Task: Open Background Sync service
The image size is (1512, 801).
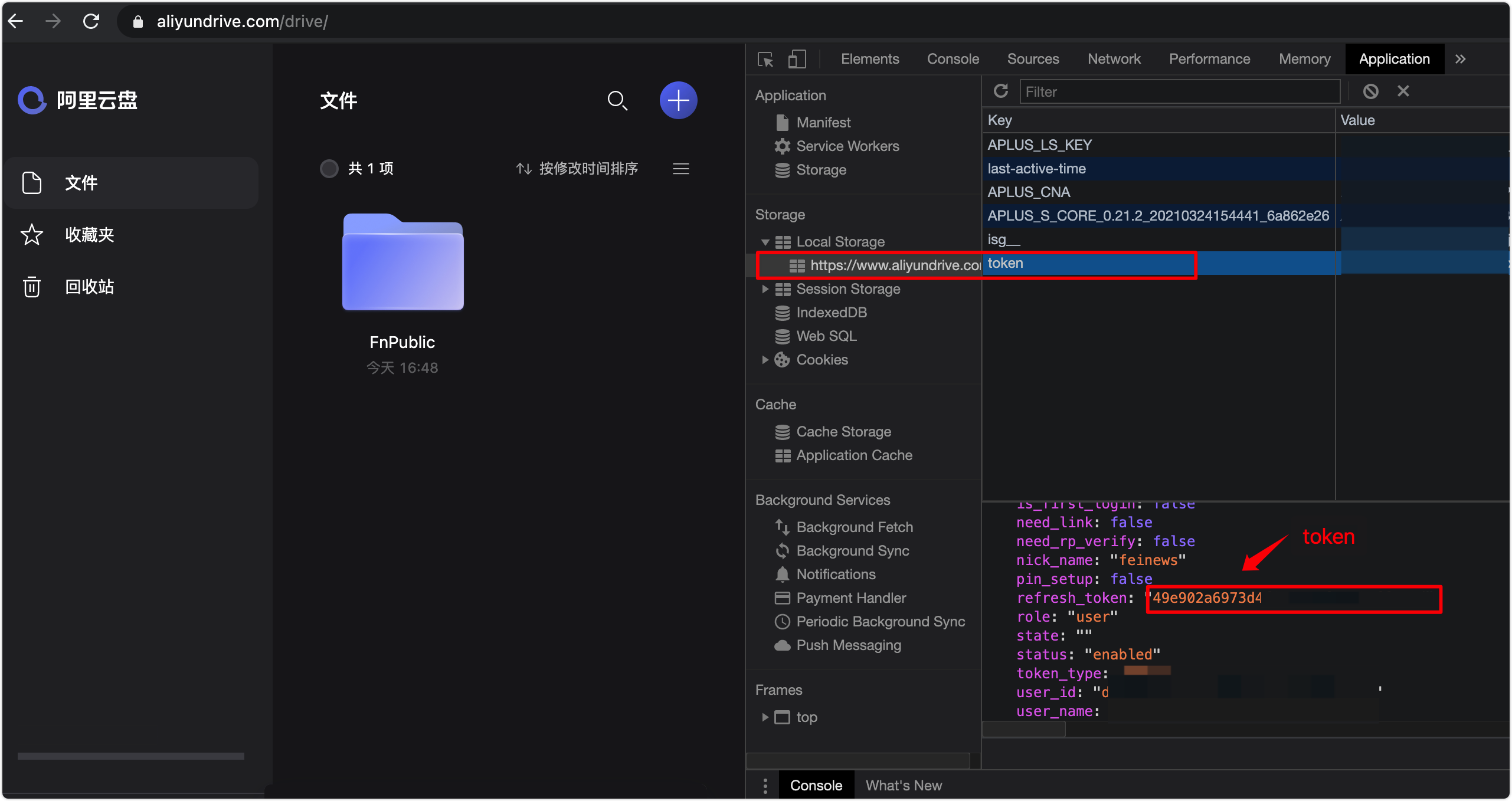Action: [853, 550]
